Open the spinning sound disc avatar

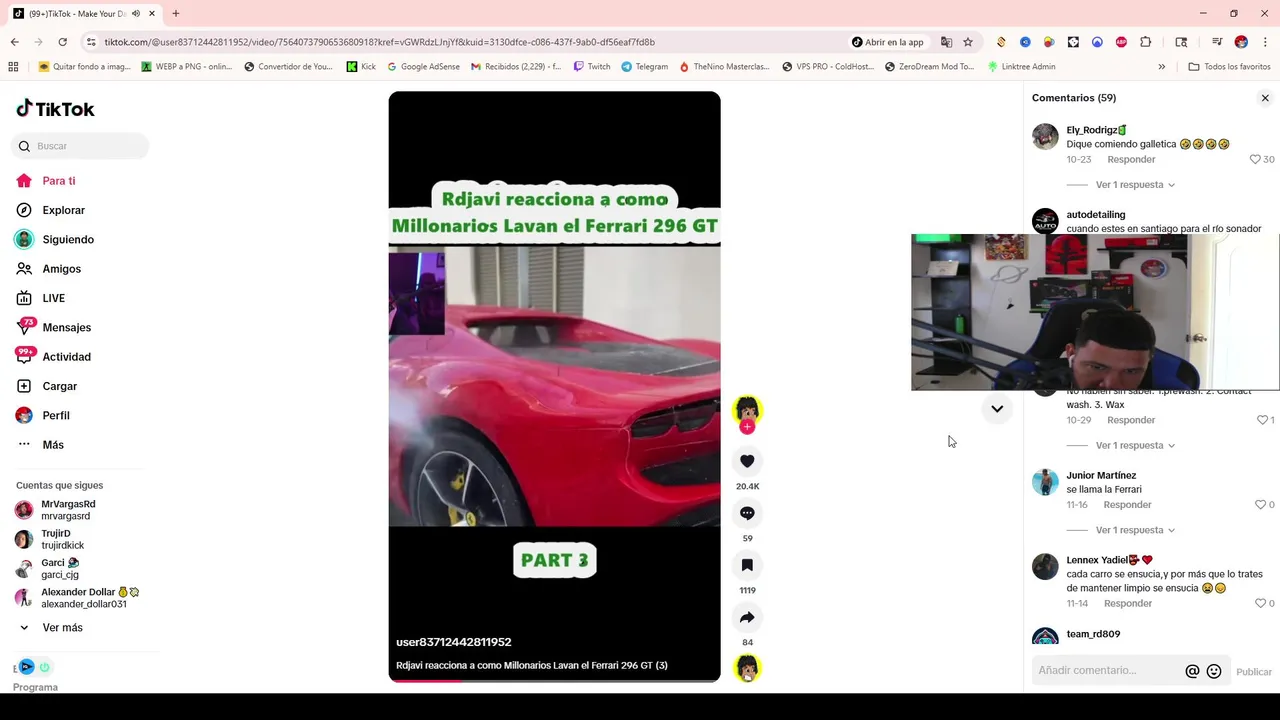pos(747,668)
